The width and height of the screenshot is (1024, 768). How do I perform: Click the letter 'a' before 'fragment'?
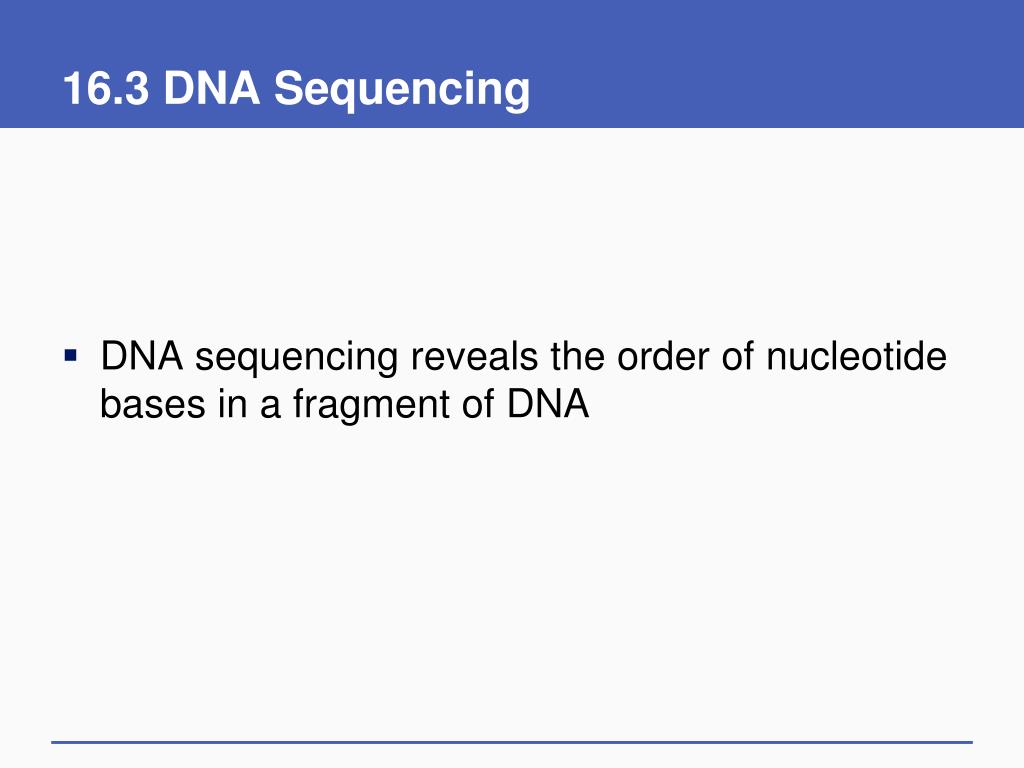(x=270, y=407)
